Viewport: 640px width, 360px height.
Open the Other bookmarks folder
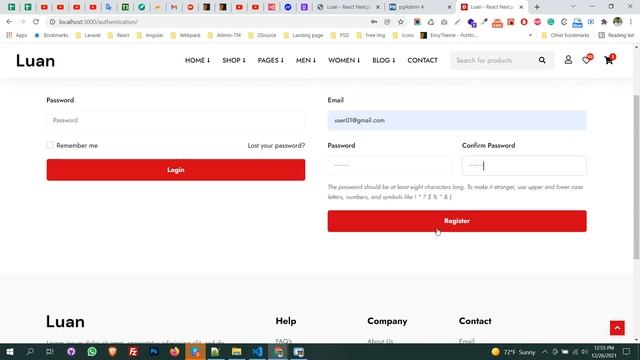click(x=565, y=35)
